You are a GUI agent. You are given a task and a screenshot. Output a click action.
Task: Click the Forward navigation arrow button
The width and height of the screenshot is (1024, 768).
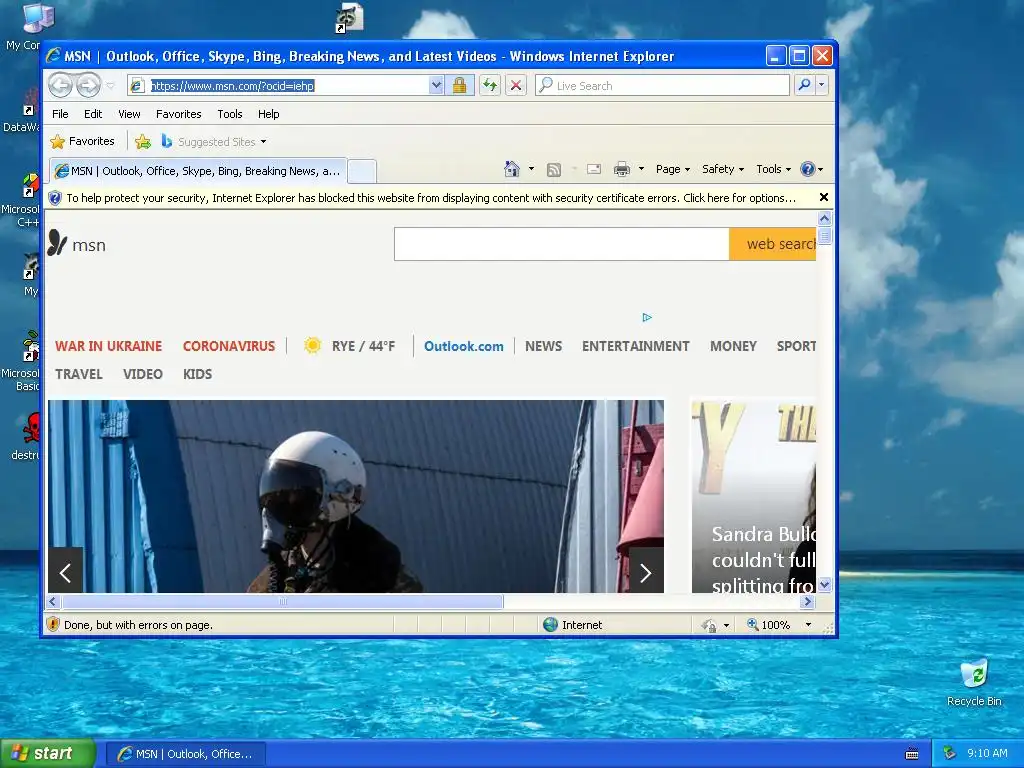point(88,85)
